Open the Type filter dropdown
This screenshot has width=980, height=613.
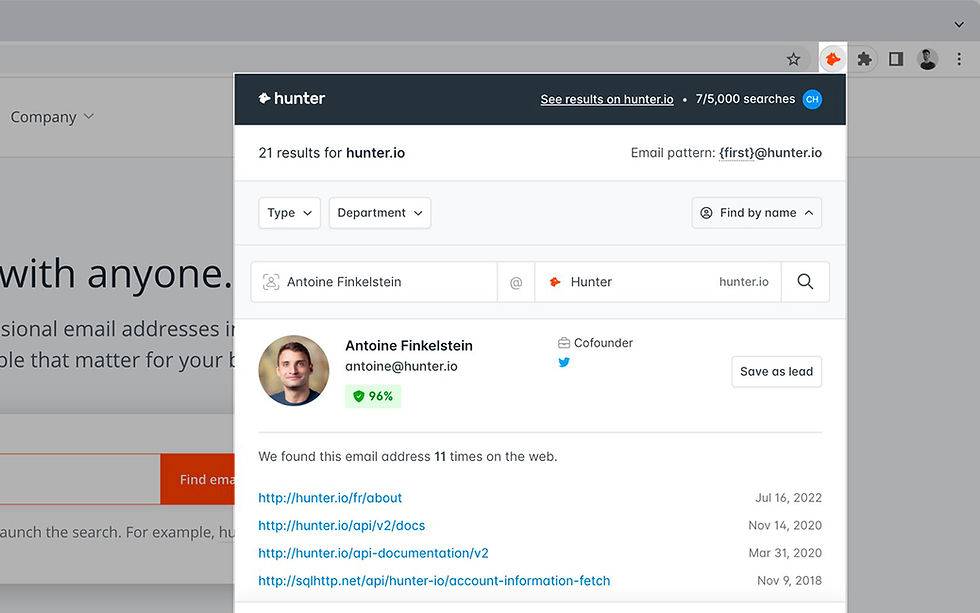pyautogui.click(x=289, y=212)
